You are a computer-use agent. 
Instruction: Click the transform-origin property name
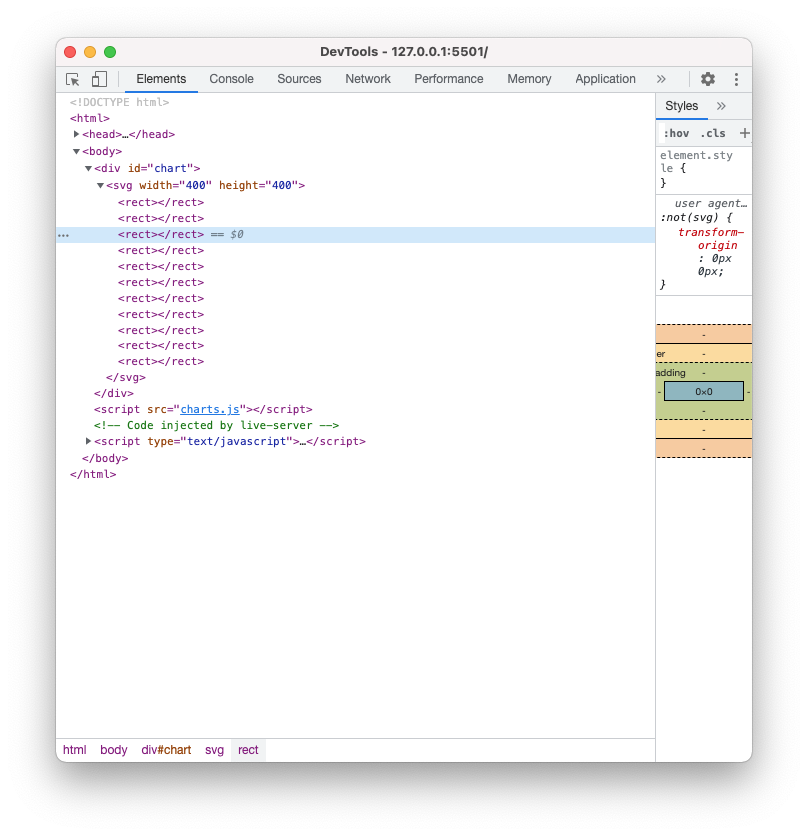click(x=710, y=239)
